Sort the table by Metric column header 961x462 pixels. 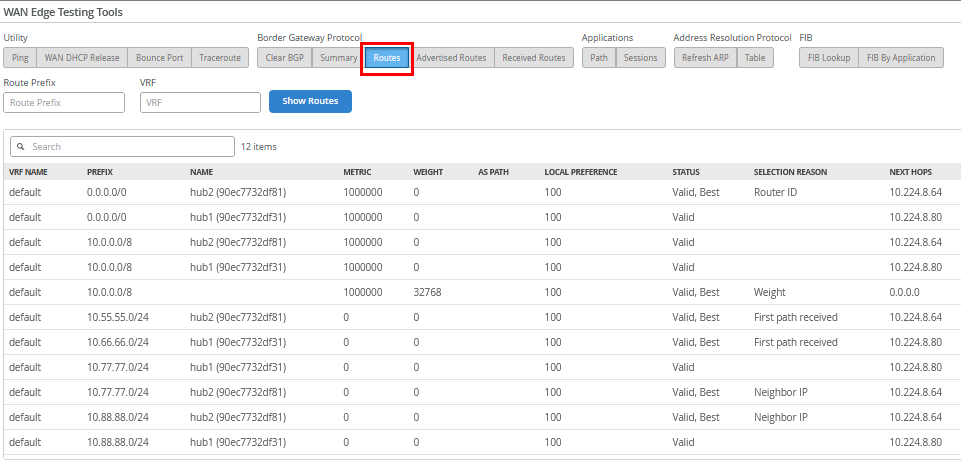coord(357,172)
